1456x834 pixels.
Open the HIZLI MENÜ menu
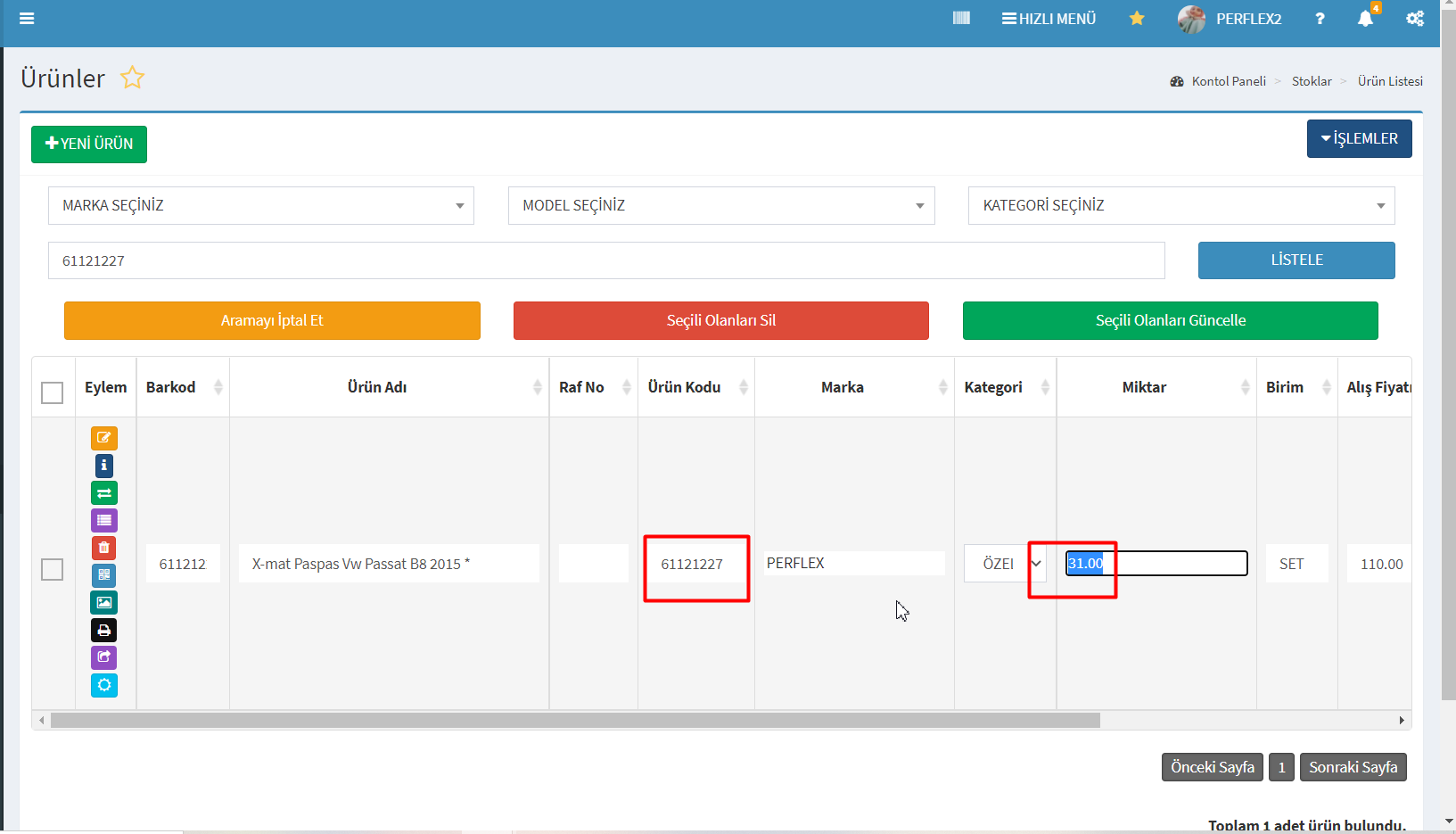click(x=1049, y=19)
